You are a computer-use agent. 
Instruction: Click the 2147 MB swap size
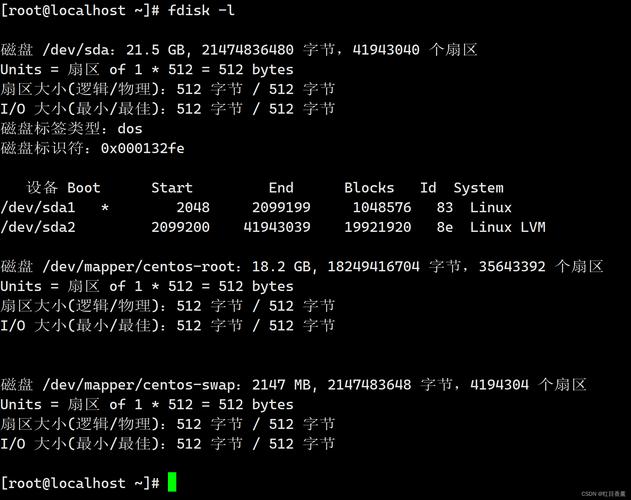click(x=285, y=384)
